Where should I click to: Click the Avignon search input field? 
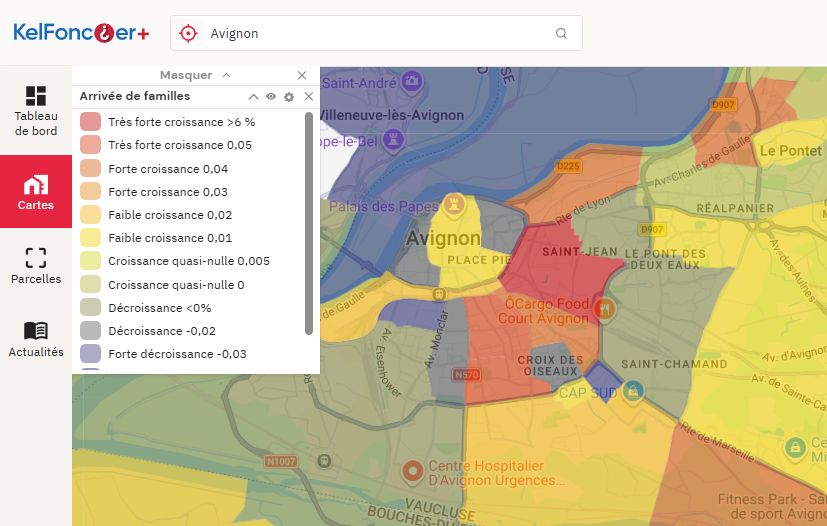point(375,33)
